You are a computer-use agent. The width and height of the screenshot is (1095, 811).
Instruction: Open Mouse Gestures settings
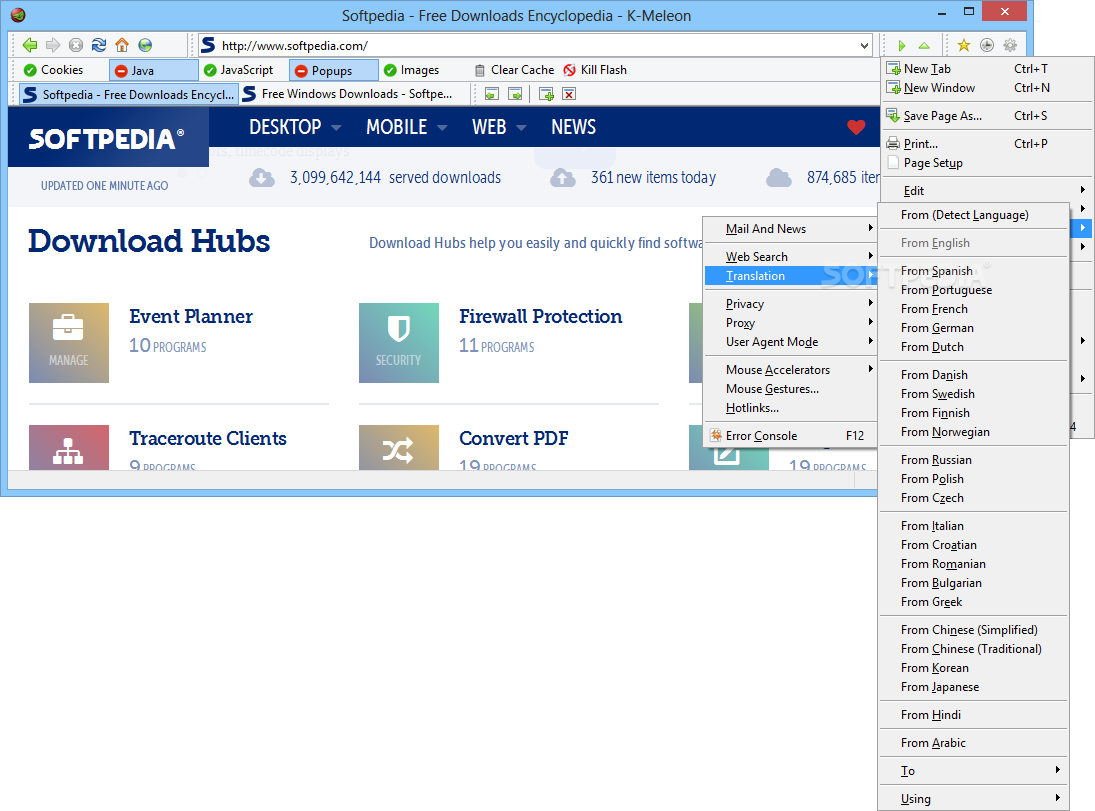click(791, 388)
